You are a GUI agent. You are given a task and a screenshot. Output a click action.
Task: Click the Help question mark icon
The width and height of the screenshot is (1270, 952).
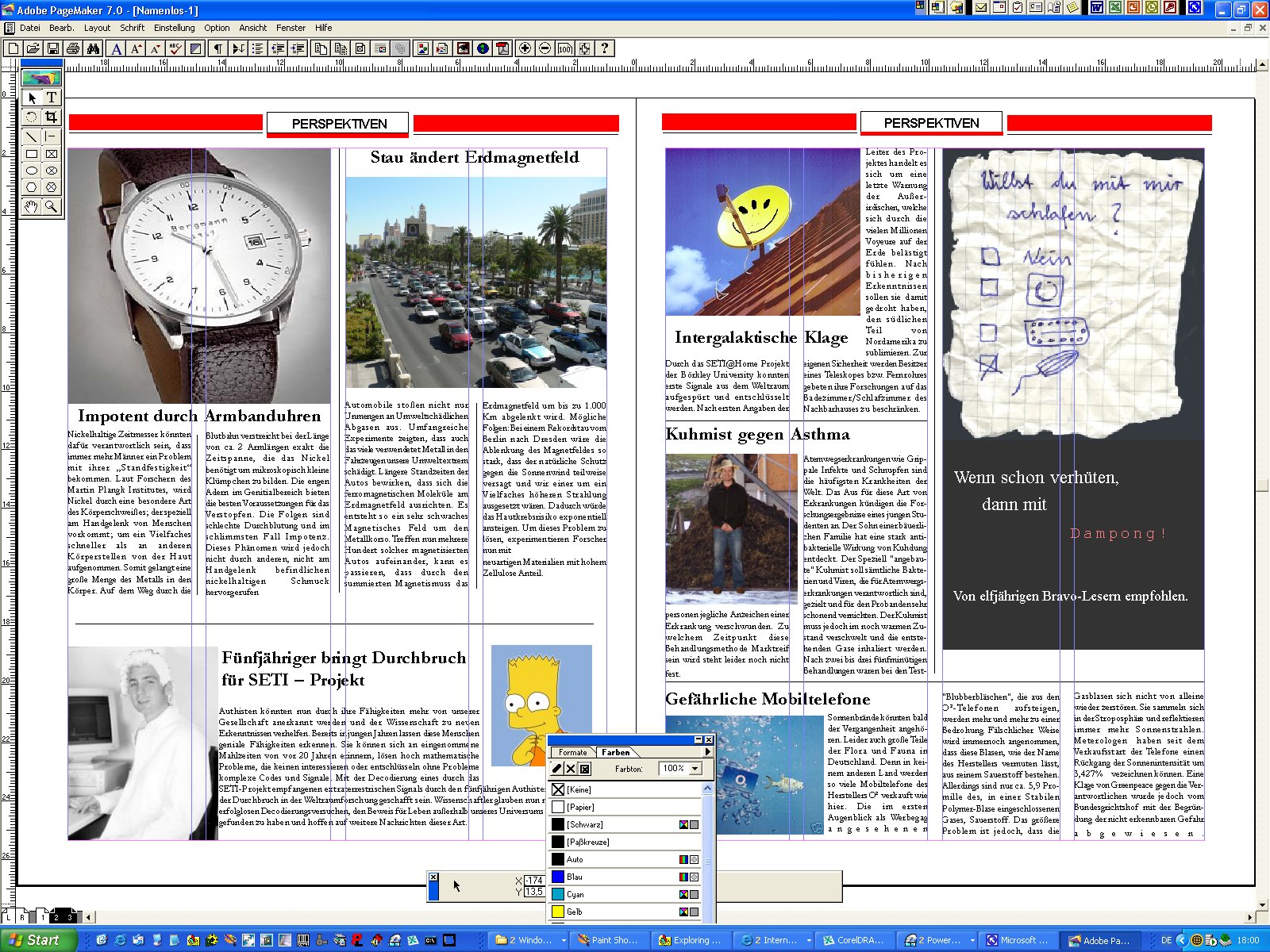[x=605, y=48]
